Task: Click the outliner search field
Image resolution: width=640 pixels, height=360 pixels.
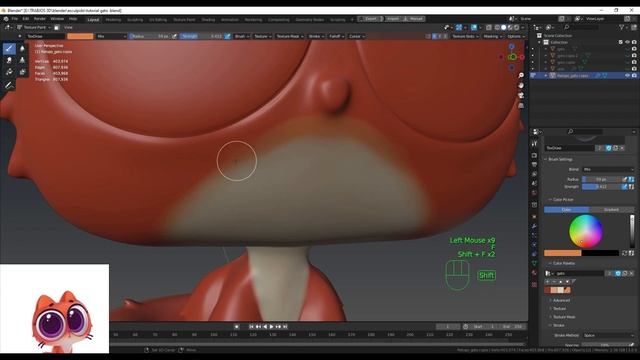Action: pos(582,27)
